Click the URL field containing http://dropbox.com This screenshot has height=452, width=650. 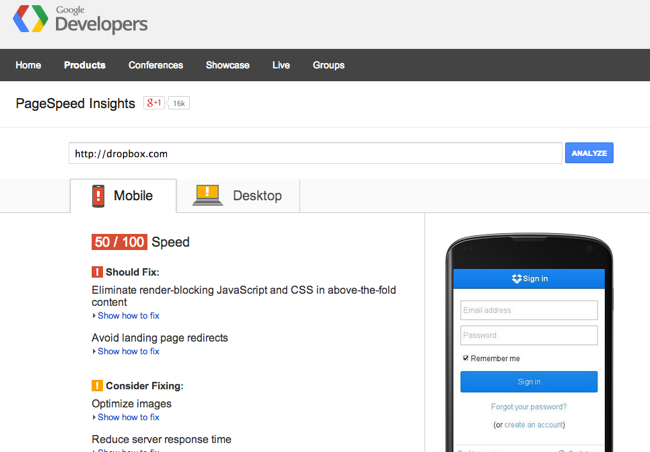(315, 153)
